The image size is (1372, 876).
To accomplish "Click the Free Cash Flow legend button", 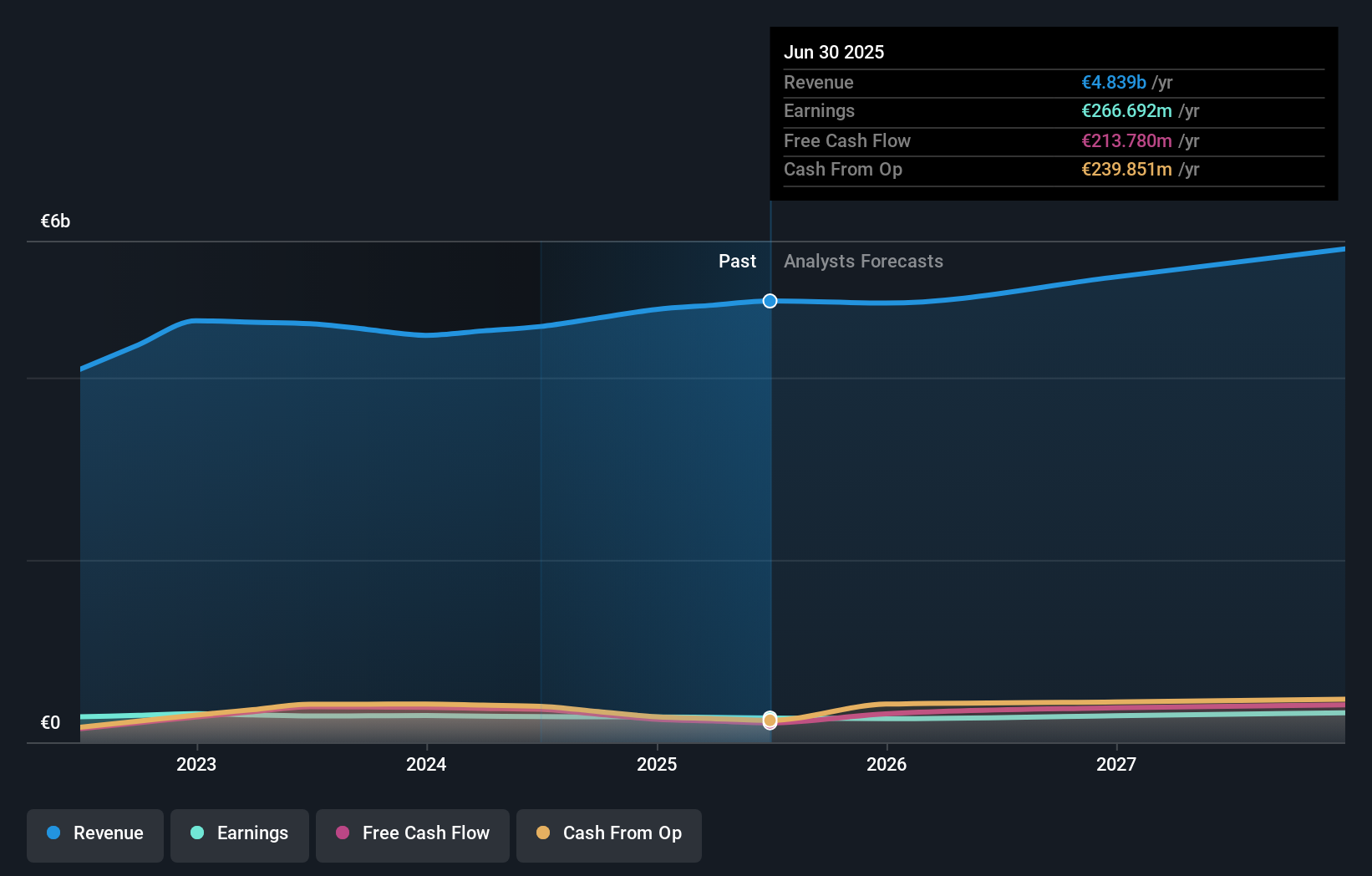I will pos(412,834).
